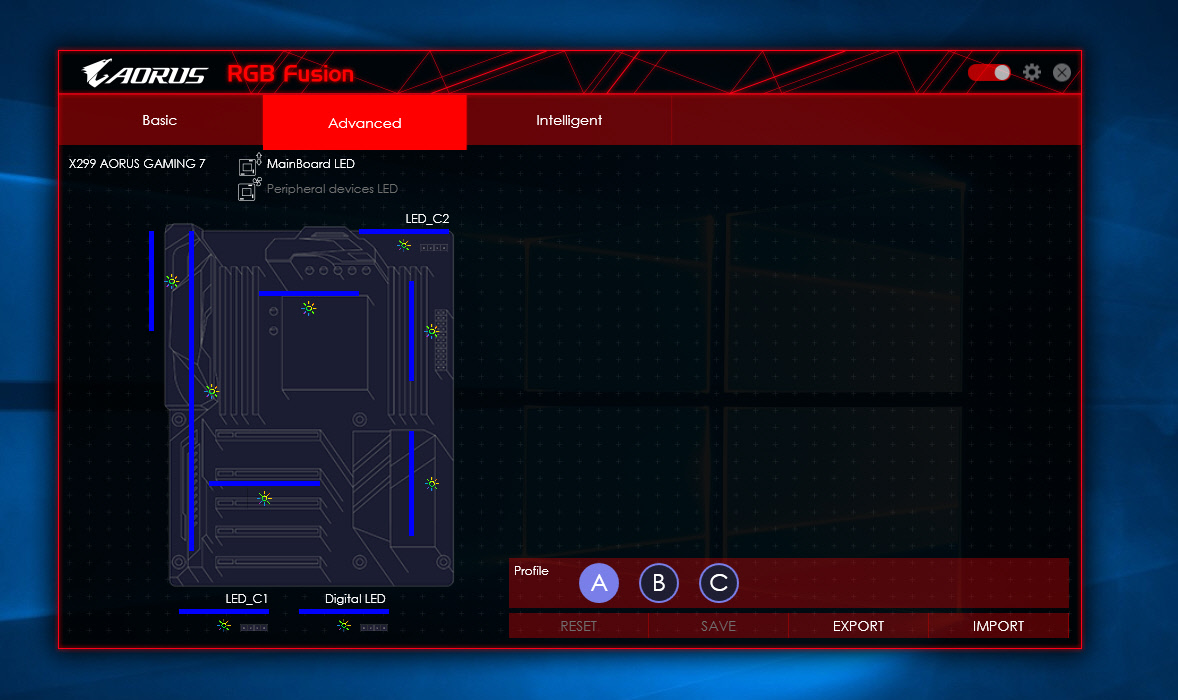Click the LED_C2 header light icon

(x=404, y=245)
